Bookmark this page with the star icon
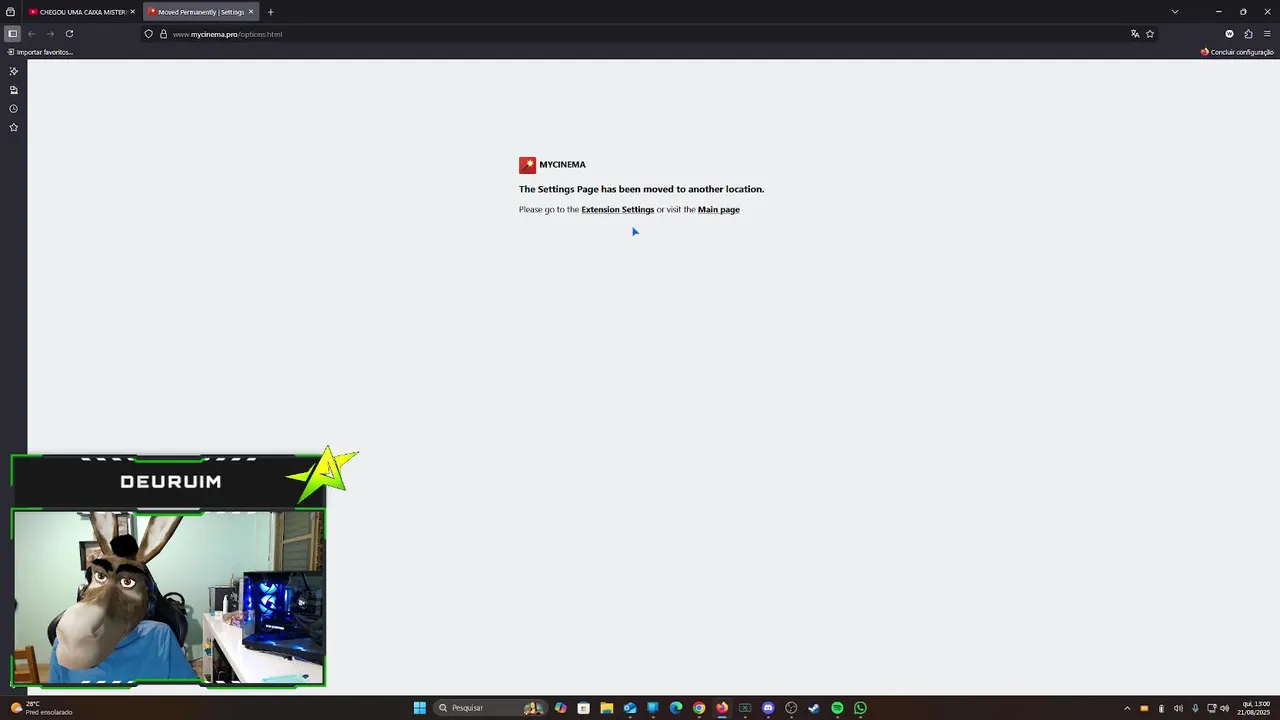 [x=1150, y=34]
